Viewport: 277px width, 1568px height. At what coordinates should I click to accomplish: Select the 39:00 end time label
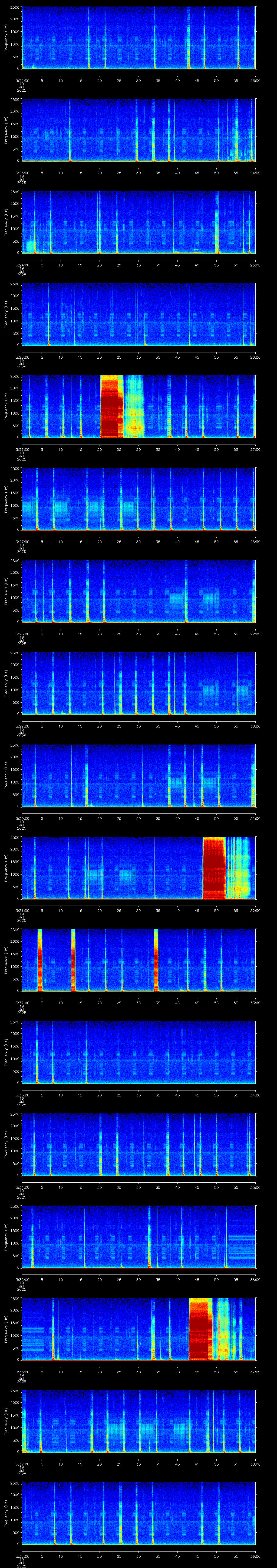point(255,1556)
